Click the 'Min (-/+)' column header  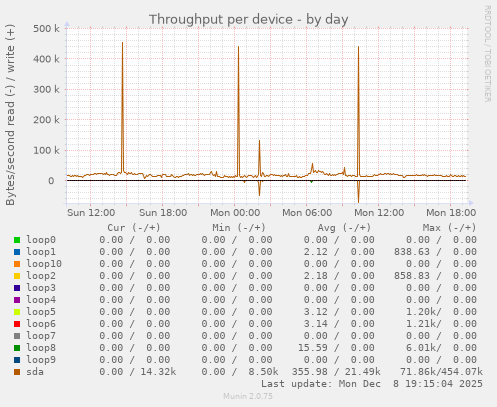(x=239, y=228)
